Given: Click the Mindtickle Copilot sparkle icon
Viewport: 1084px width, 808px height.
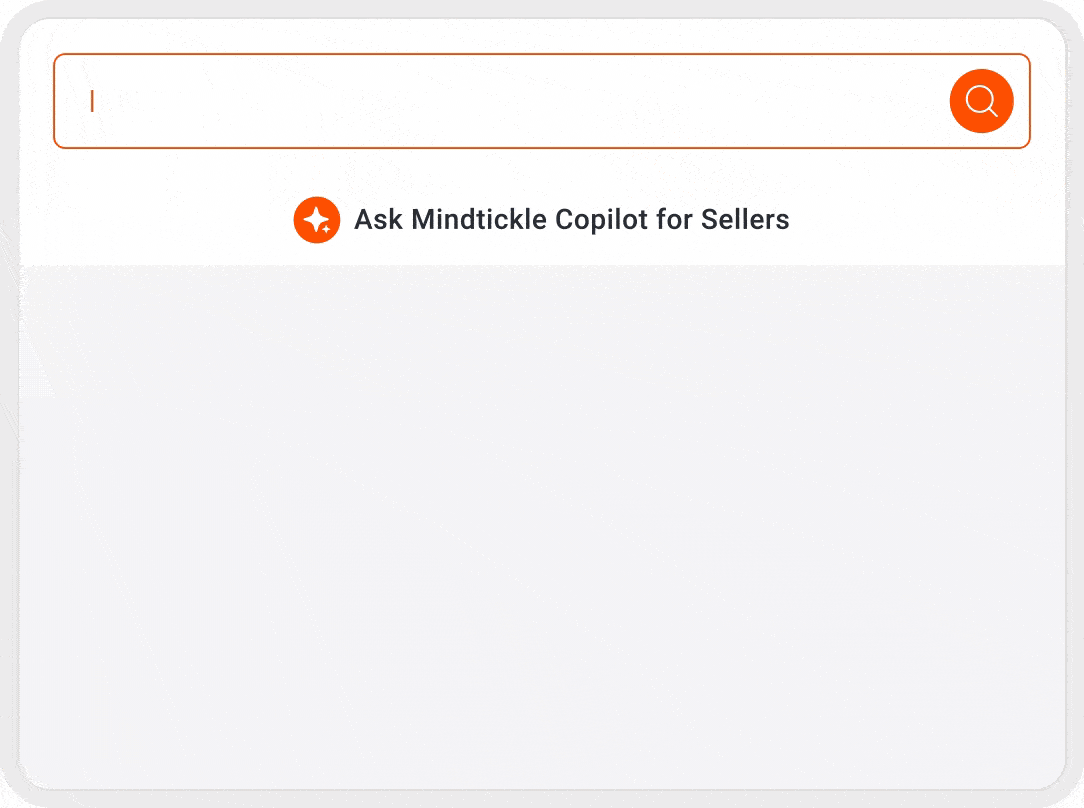Looking at the screenshot, I should pos(317,220).
